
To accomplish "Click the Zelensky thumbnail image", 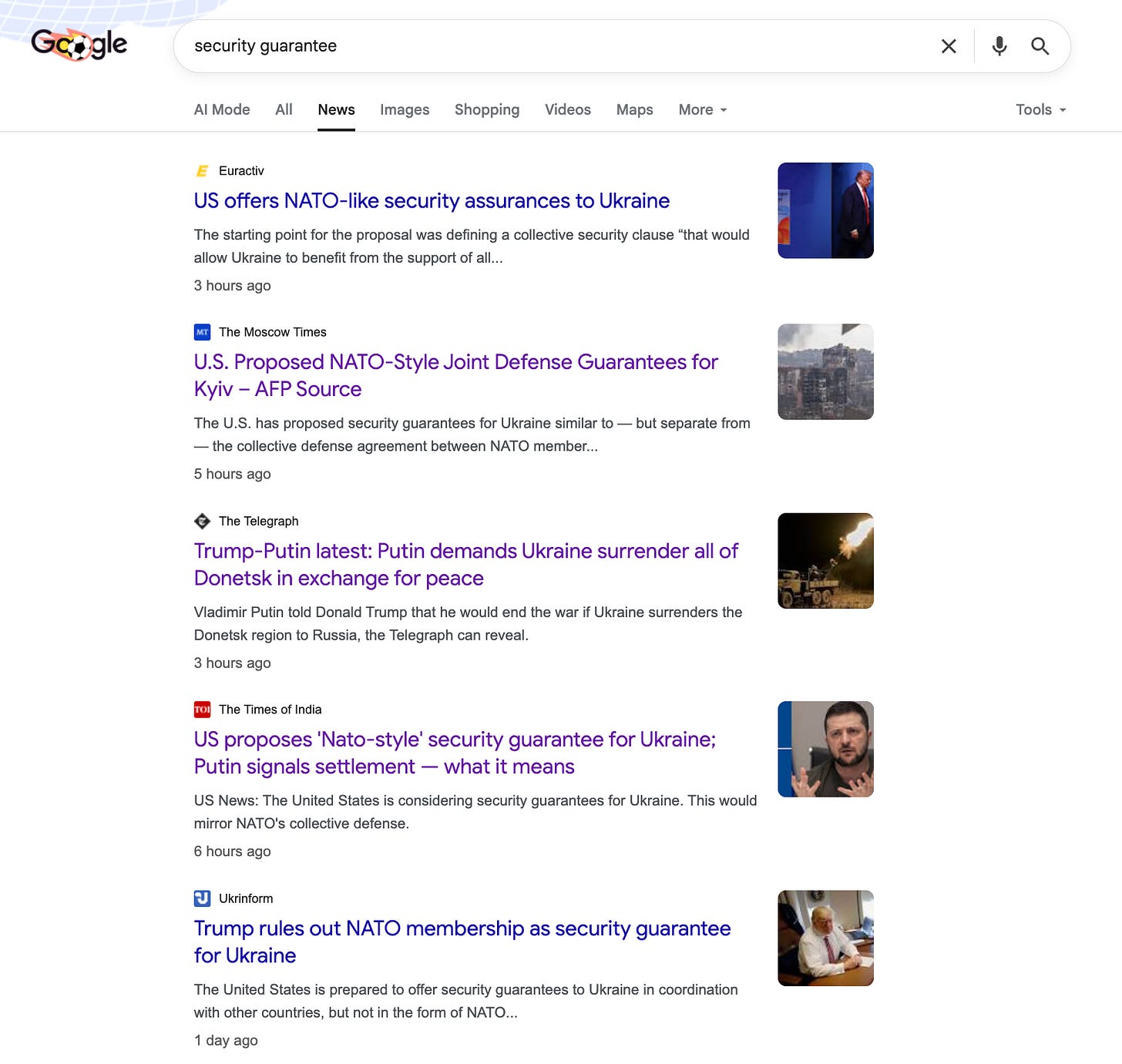I will tap(825, 749).
